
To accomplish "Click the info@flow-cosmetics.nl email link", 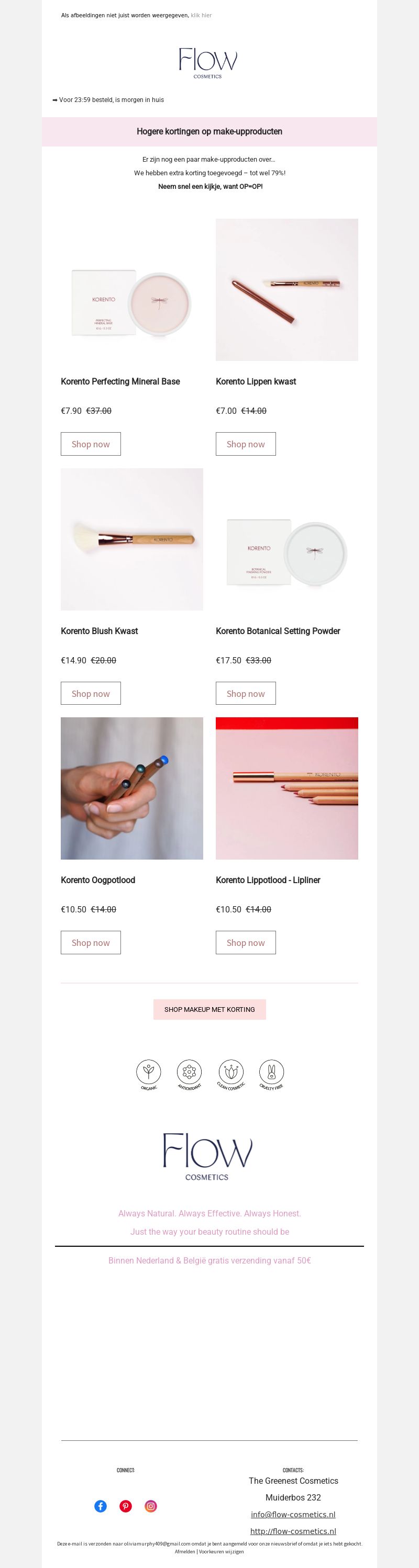I will 293,1515.
